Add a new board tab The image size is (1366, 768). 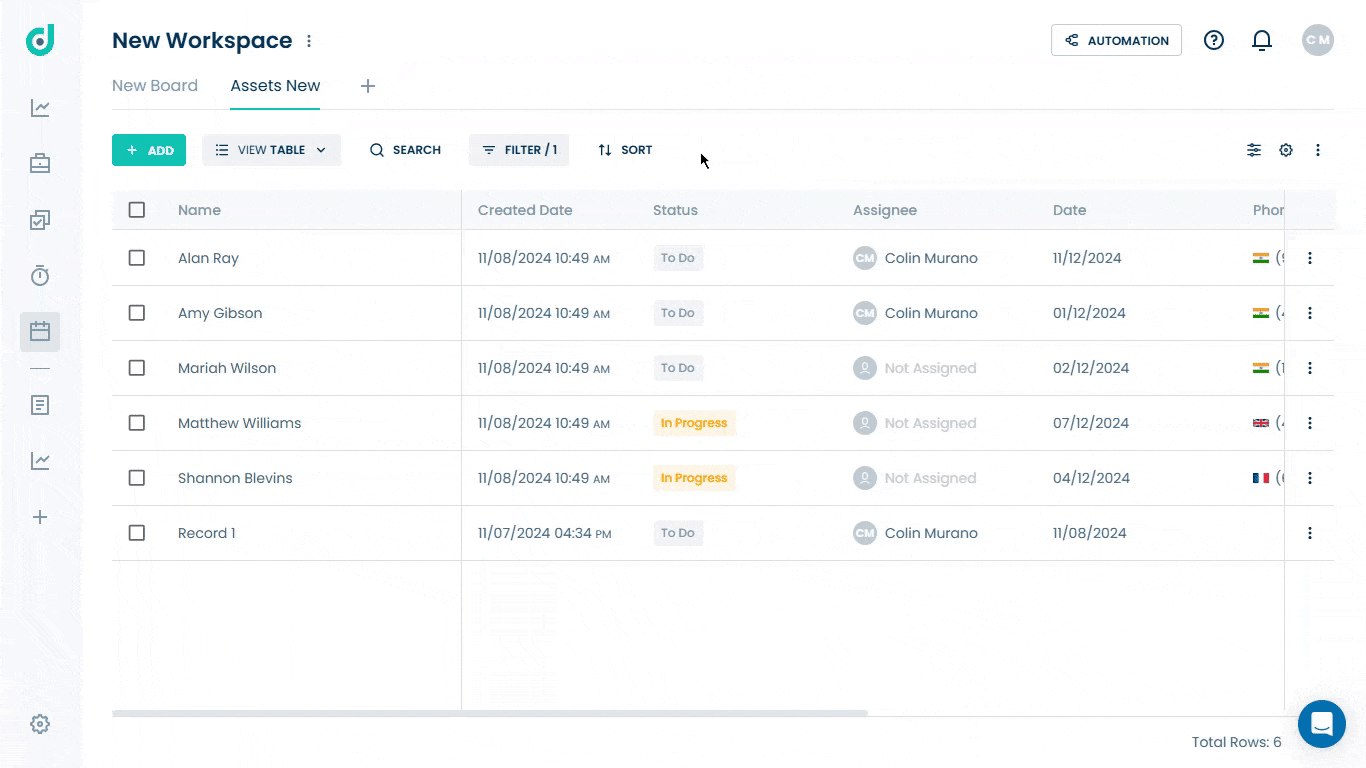point(368,86)
